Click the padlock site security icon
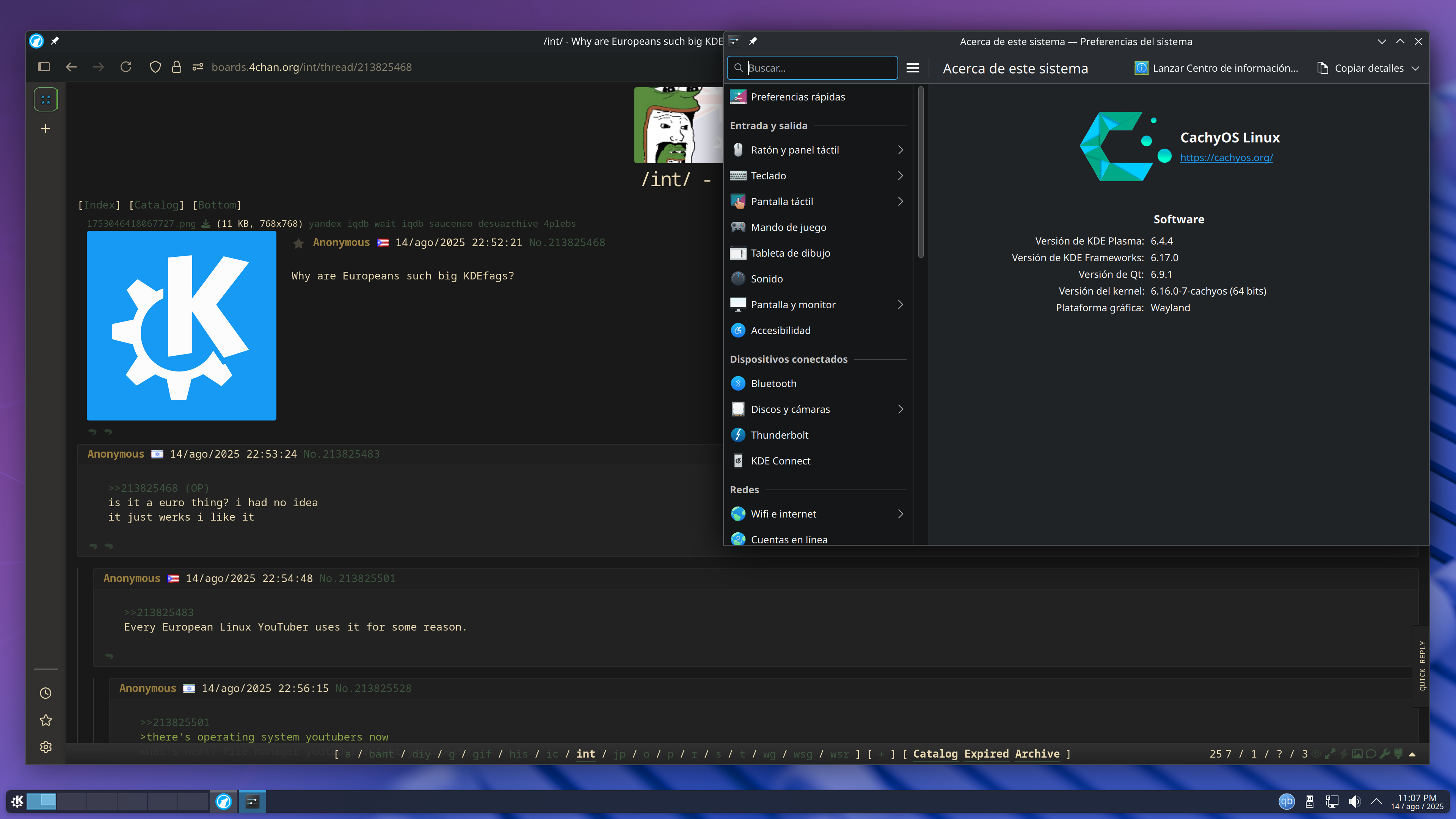The width and height of the screenshot is (1456, 819). pyautogui.click(x=177, y=67)
